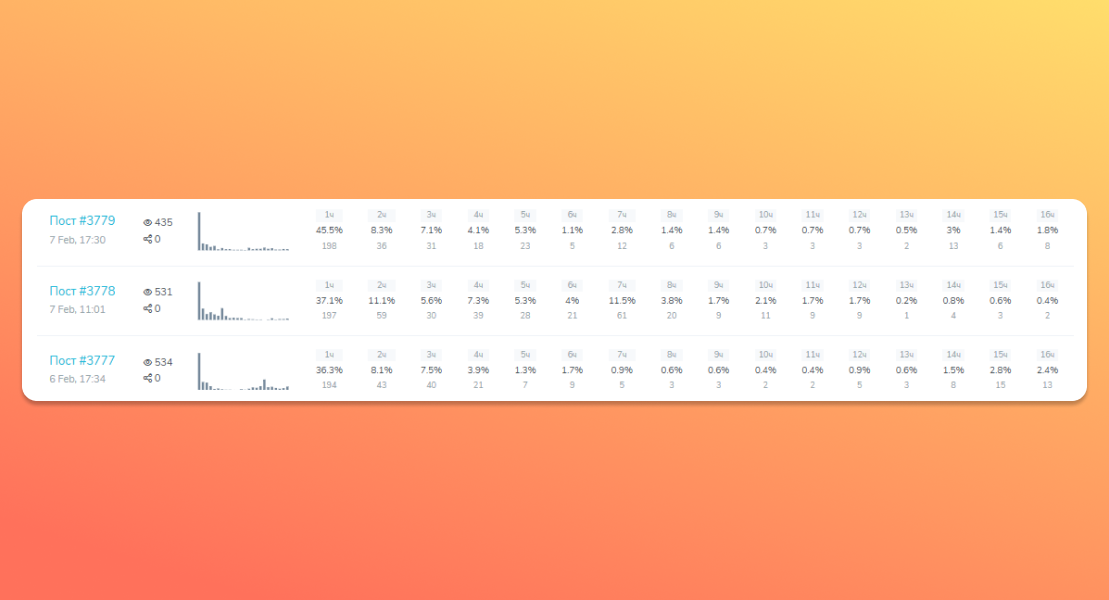Click the 7.1% value under 3ч
1109x600 pixels.
click(431, 230)
